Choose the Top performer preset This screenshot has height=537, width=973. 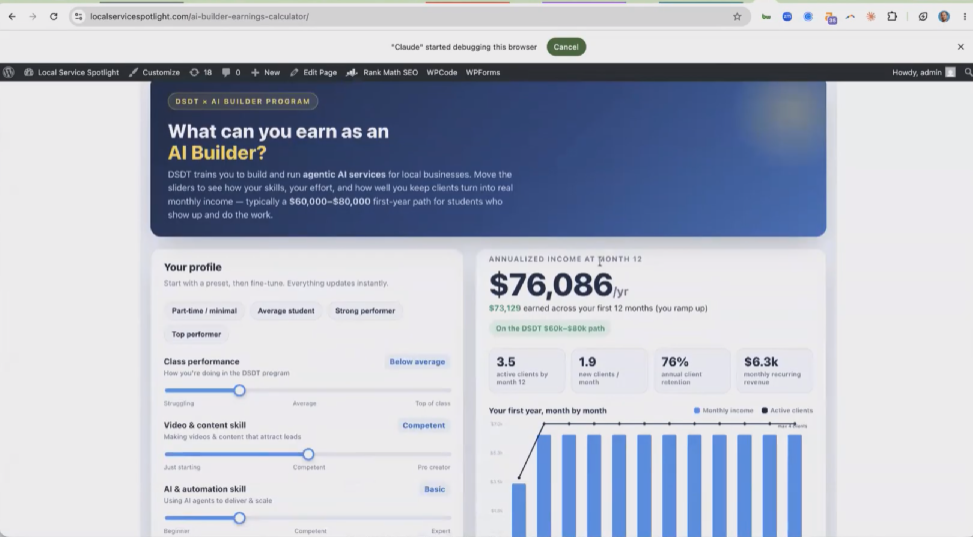(x=196, y=334)
